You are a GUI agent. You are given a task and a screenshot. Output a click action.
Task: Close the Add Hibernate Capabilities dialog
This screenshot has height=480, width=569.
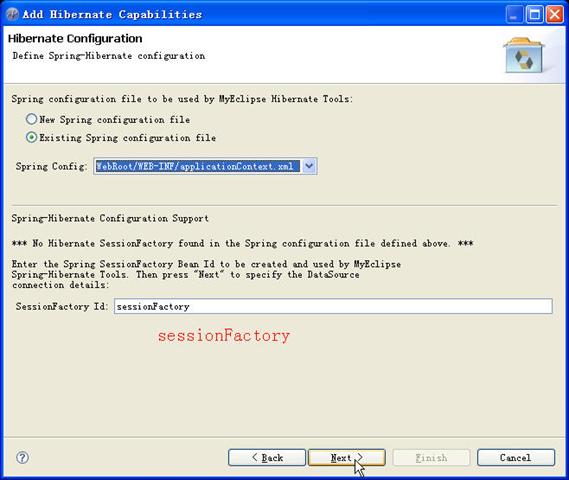(555, 15)
